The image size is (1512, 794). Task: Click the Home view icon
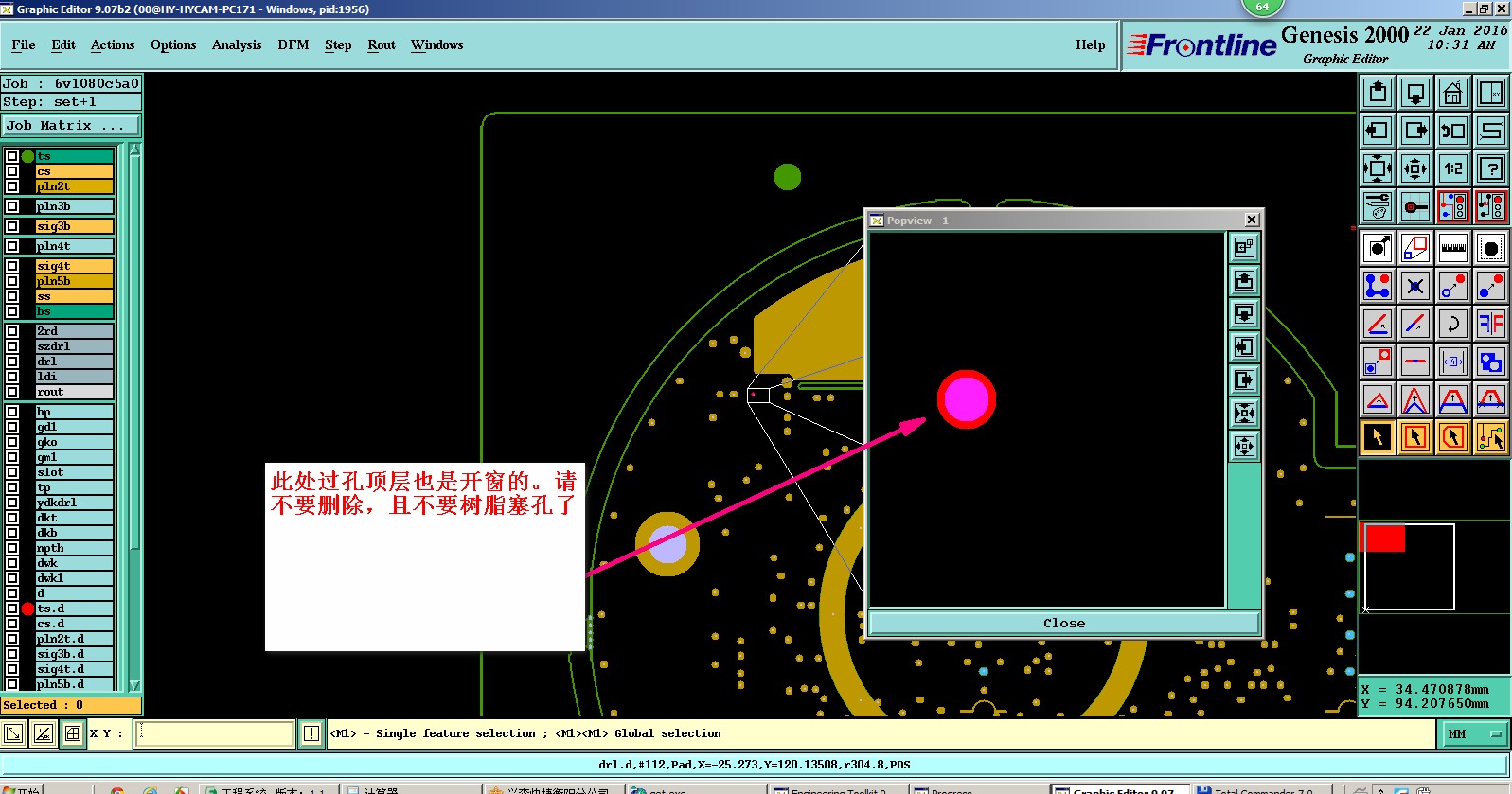[x=1453, y=93]
